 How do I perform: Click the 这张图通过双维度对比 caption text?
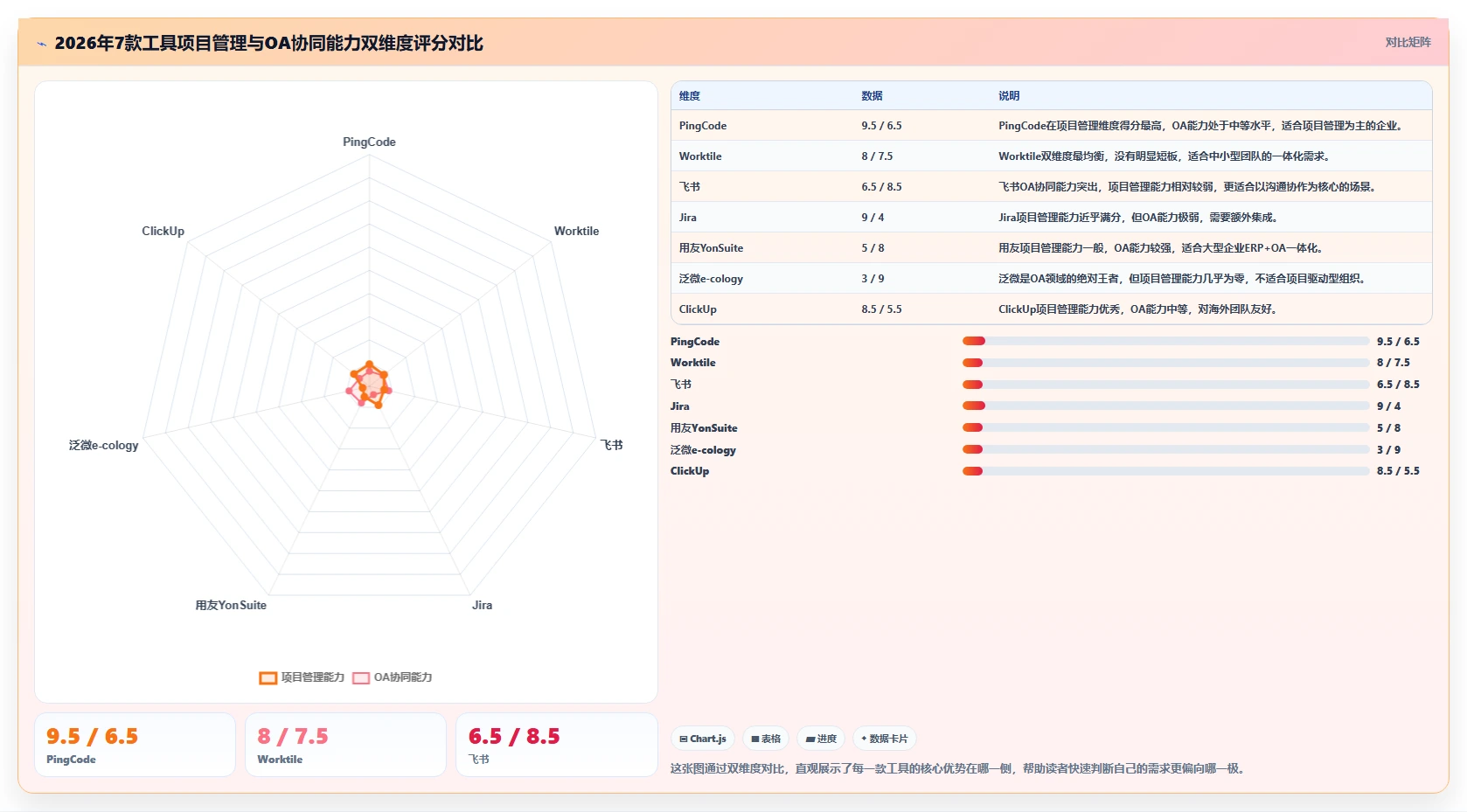(x=958, y=768)
